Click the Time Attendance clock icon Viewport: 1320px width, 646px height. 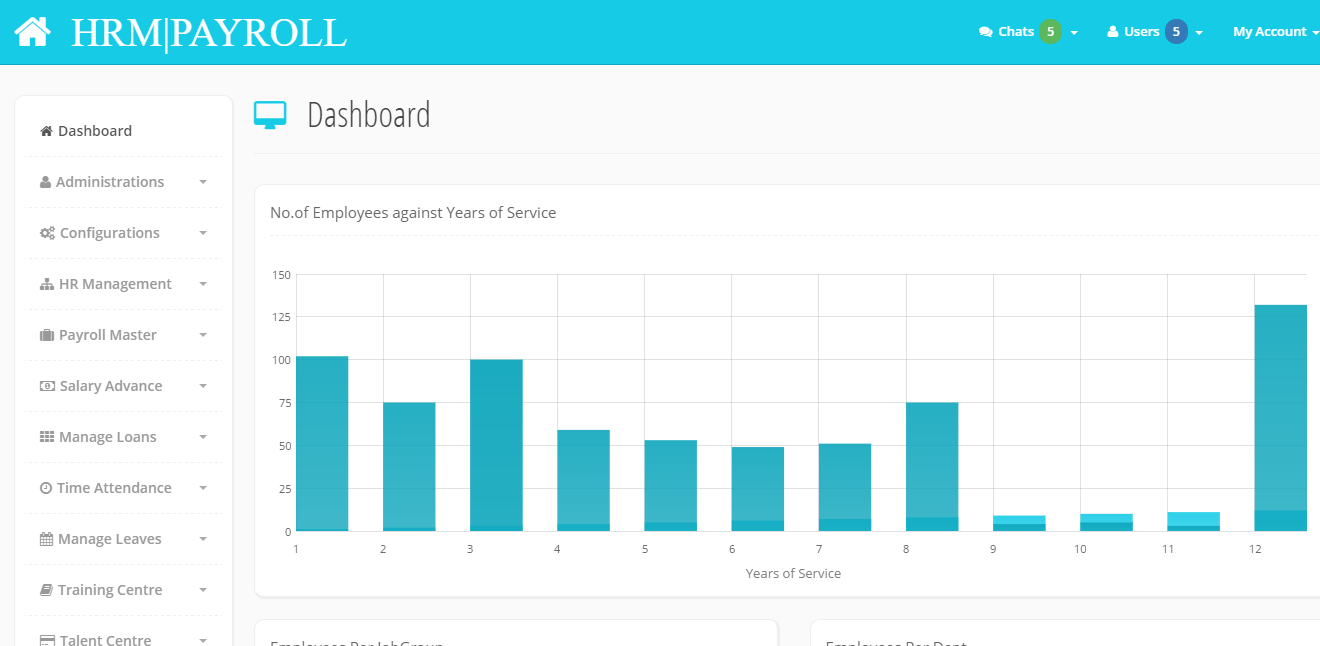tap(46, 488)
